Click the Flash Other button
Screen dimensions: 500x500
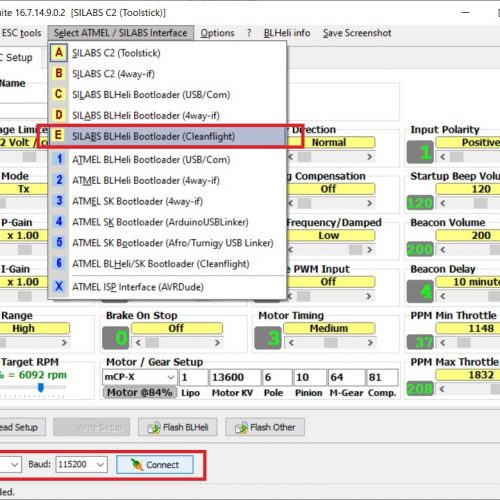click(265, 427)
